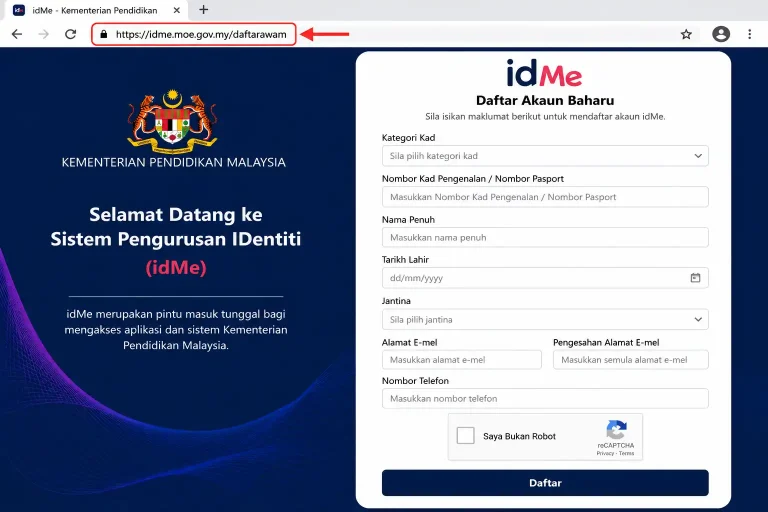Reload the page with refresh icon
This screenshot has width=768, height=512.
(71, 34)
